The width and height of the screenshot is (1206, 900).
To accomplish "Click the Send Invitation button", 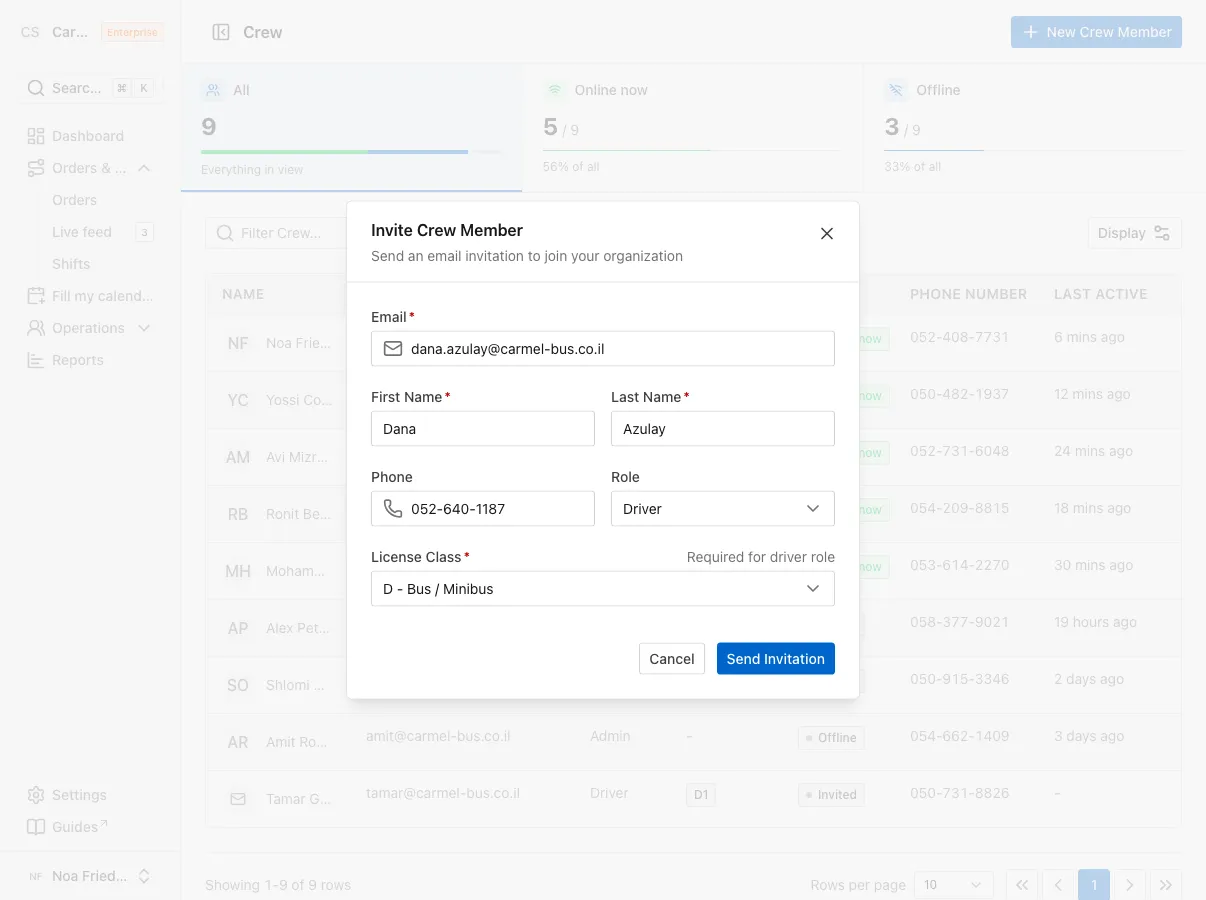I will tap(776, 659).
